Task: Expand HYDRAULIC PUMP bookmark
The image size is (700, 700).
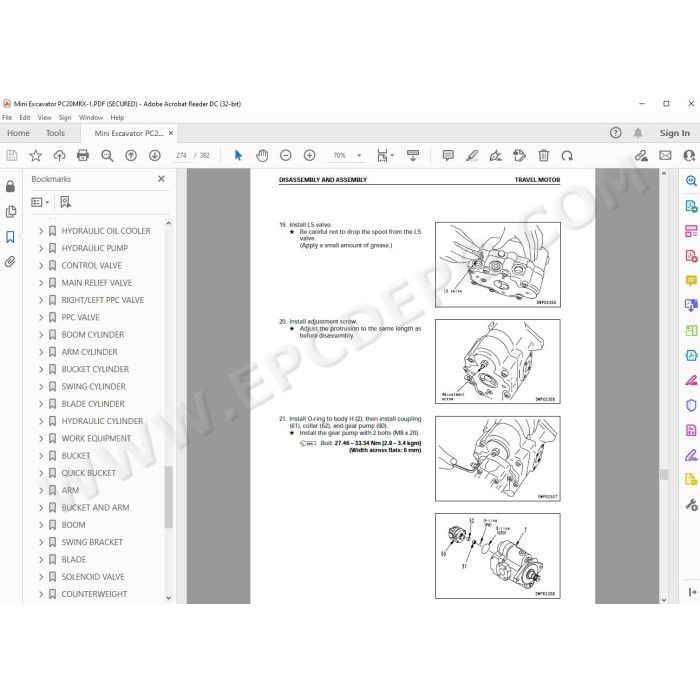Action: (41, 248)
